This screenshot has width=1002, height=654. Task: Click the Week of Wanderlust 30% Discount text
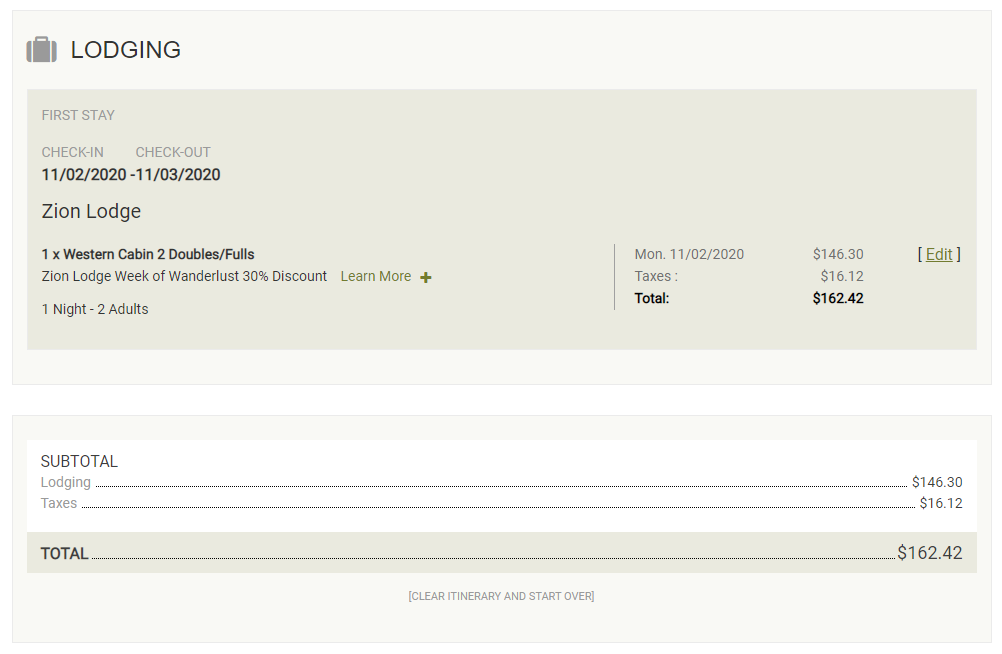click(184, 276)
